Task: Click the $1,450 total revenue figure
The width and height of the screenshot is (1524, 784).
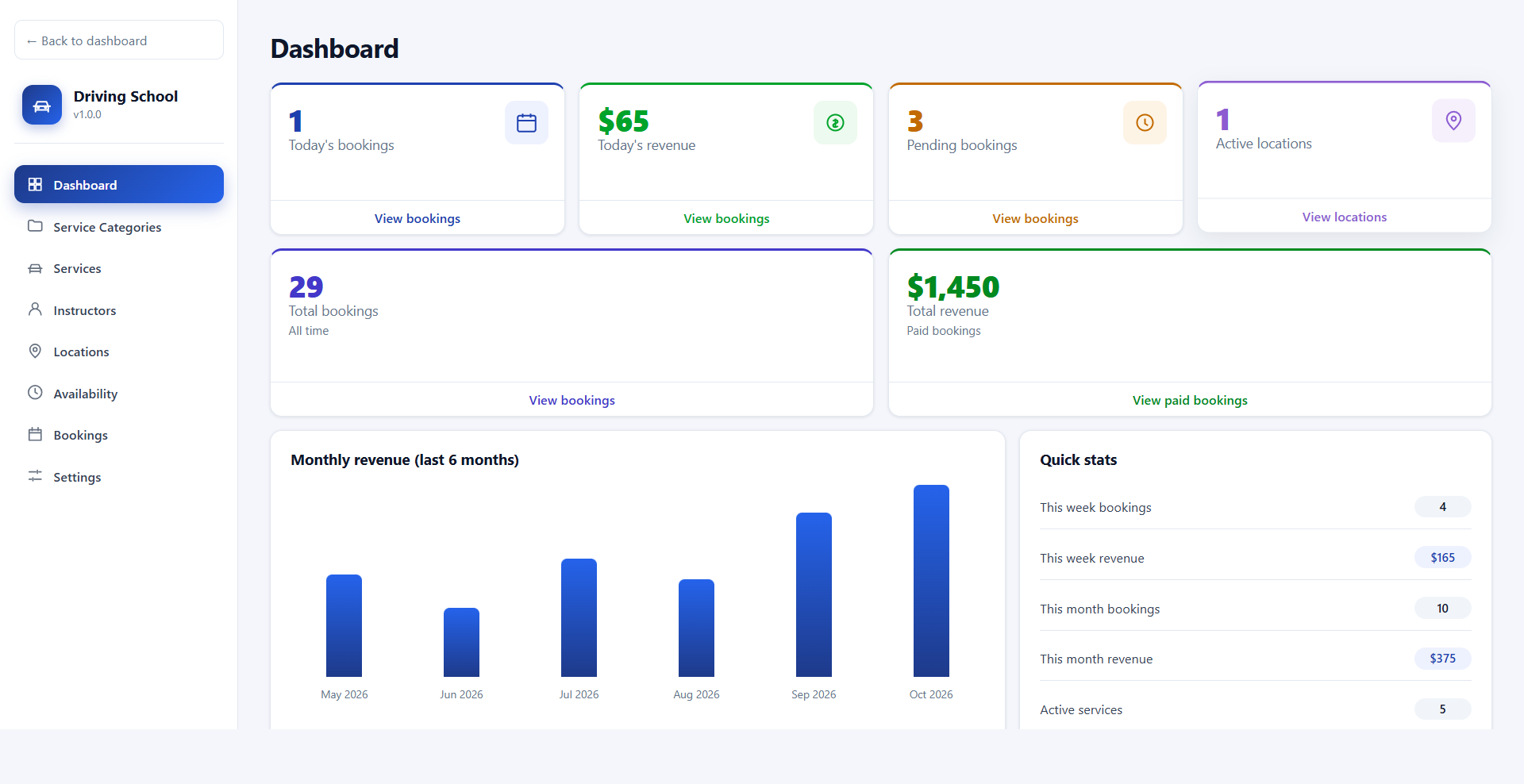Action: point(953,286)
